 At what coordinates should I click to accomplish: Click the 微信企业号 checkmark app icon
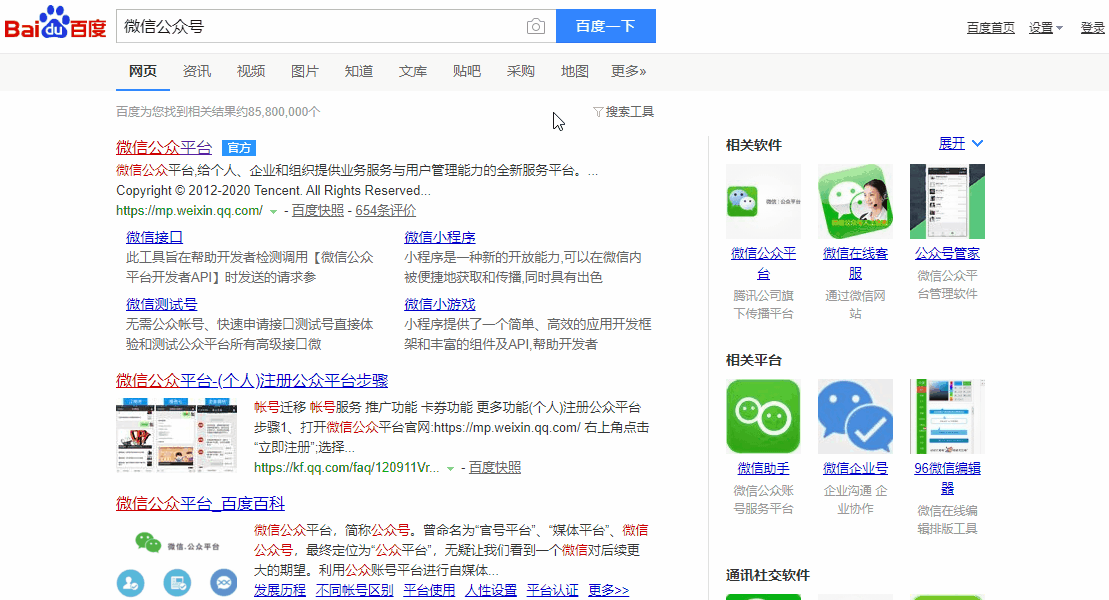tap(855, 416)
